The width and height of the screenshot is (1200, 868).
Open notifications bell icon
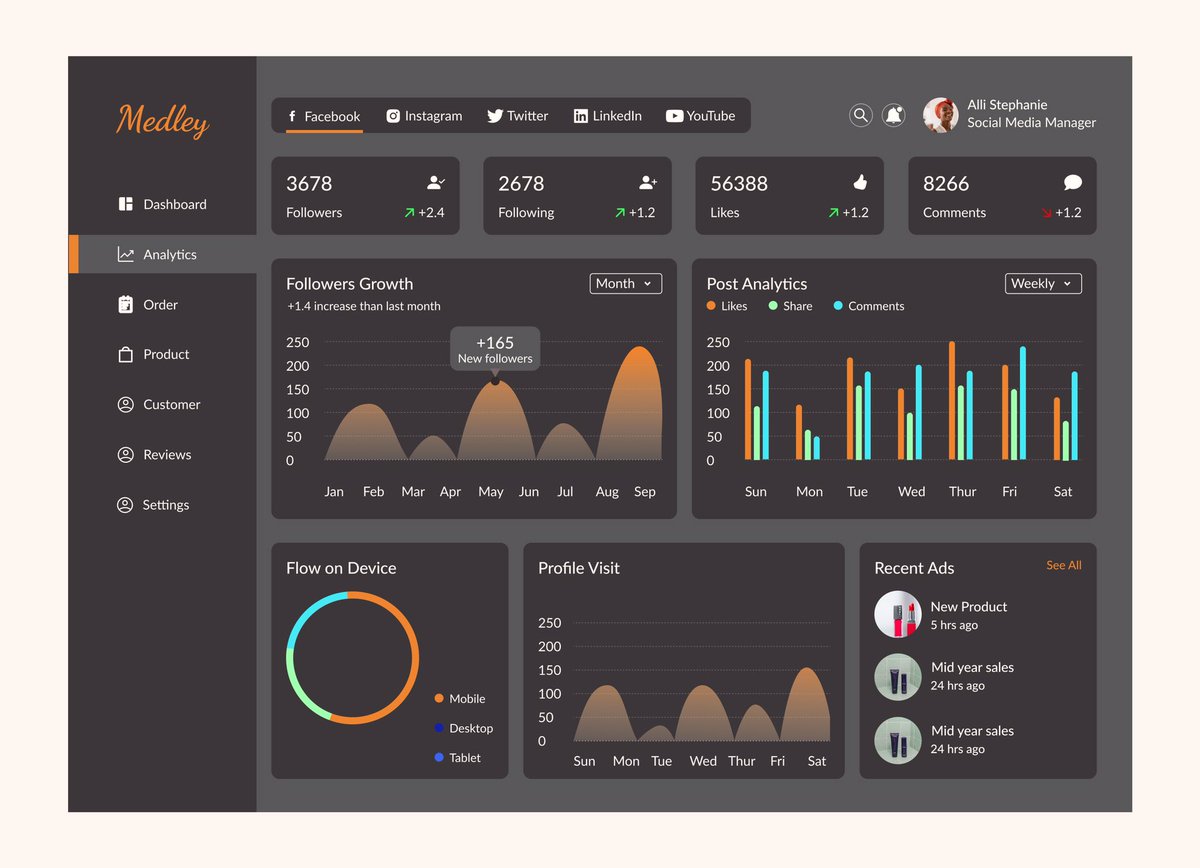click(894, 115)
